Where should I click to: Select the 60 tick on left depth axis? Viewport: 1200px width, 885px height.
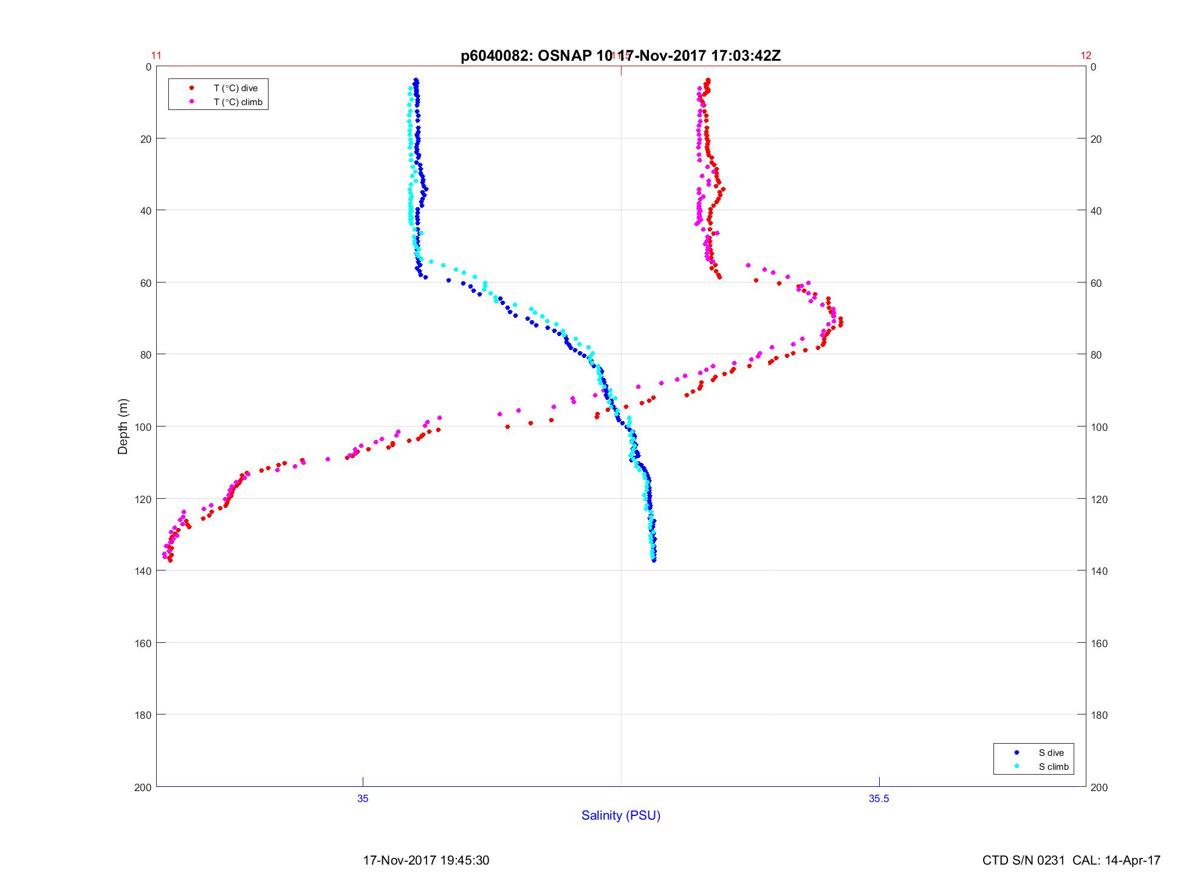click(145, 283)
